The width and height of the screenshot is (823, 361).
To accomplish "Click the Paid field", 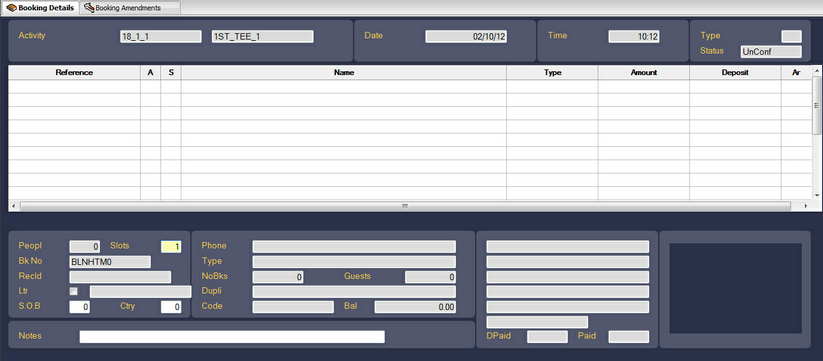I will point(629,337).
